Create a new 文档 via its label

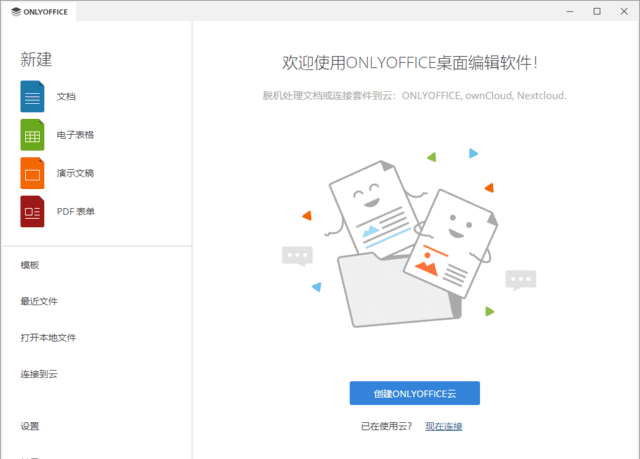coord(66,97)
